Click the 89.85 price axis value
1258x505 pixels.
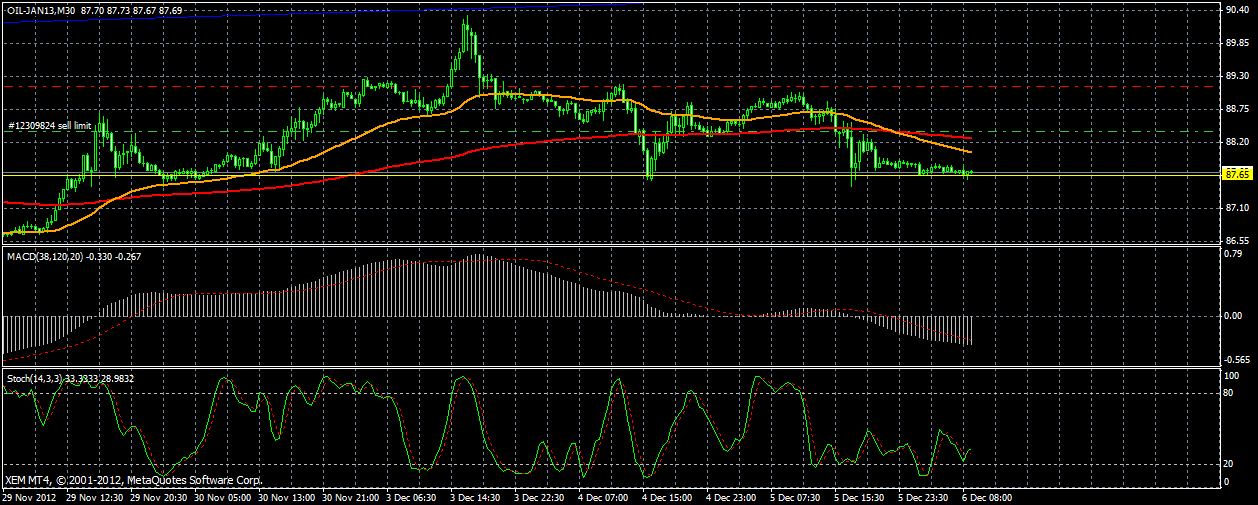(x=1236, y=43)
